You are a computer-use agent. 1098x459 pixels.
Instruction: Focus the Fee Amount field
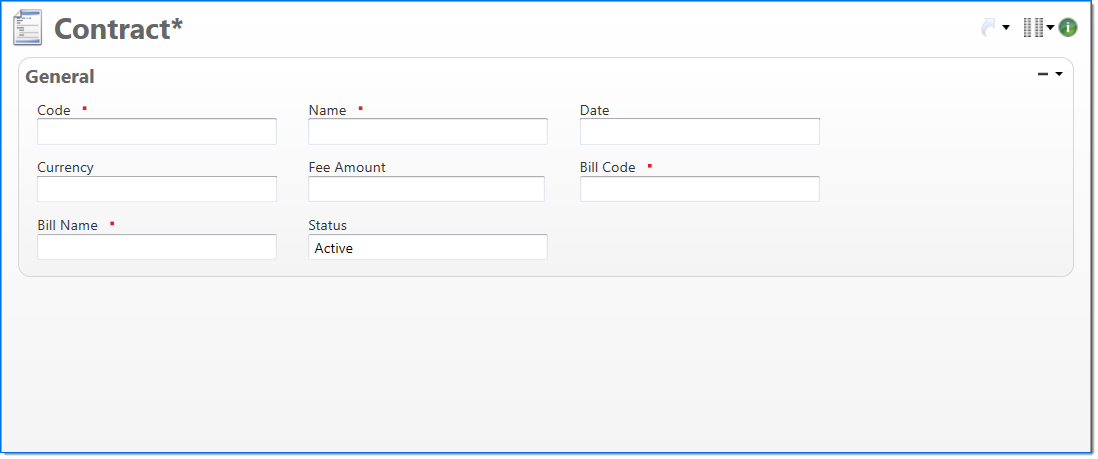[427, 189]
